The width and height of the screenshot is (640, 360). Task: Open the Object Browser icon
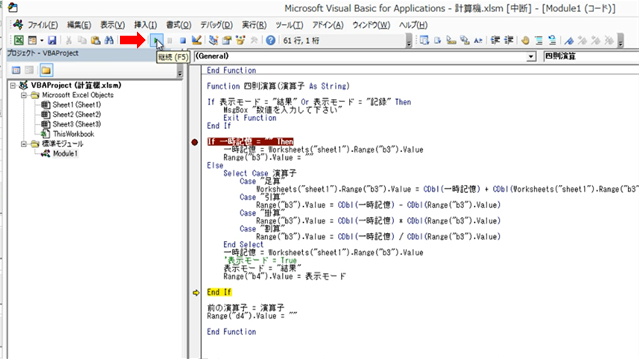pos(240,40)
